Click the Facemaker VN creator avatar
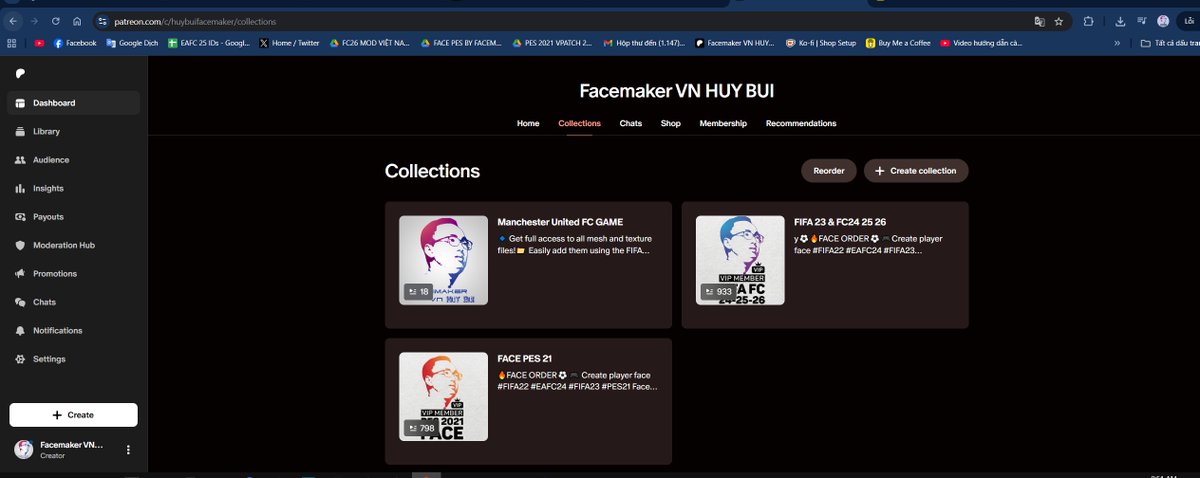This screenshot has width=1200, height=478. coord(24,450)
